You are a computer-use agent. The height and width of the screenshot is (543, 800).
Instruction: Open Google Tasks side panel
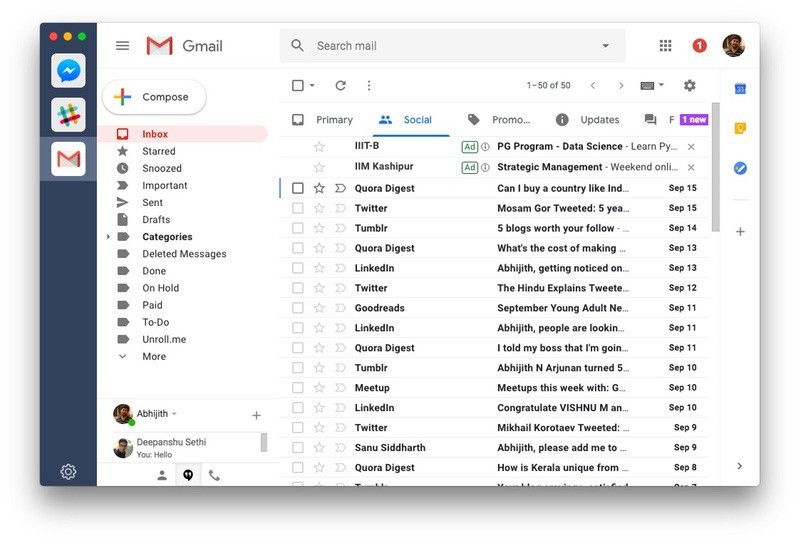click(x=740, y=168)
